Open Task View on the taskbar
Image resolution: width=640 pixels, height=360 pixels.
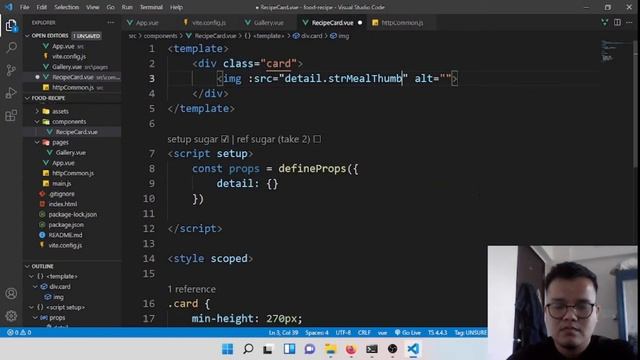pos(268,349)
